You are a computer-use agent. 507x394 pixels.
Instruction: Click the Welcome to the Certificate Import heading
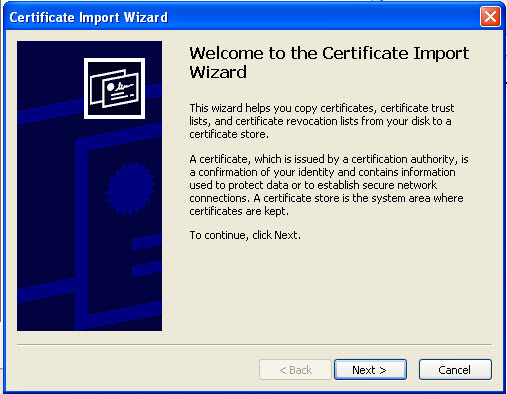(x=329, y=53)
